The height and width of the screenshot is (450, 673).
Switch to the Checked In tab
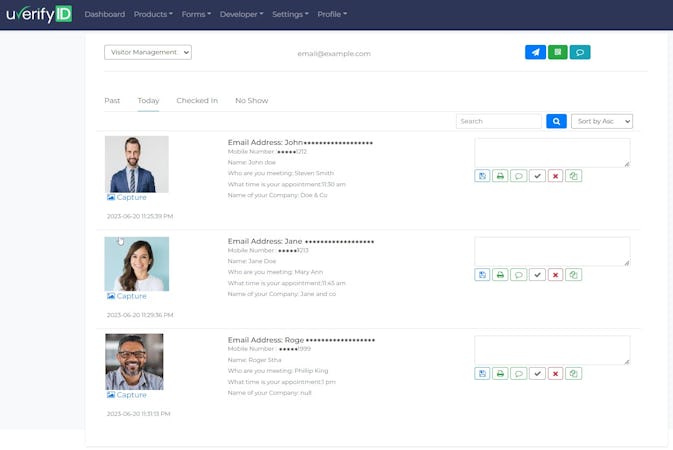197,100
